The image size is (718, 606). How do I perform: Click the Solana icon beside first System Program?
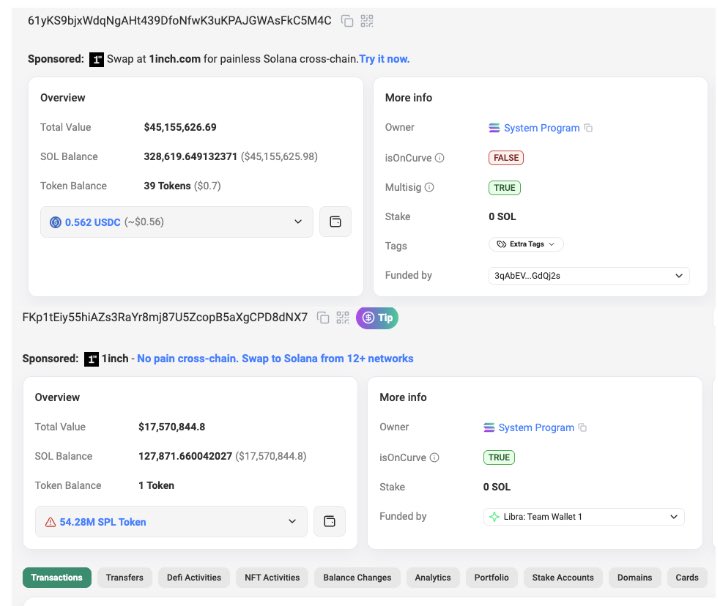coord(494,128)
